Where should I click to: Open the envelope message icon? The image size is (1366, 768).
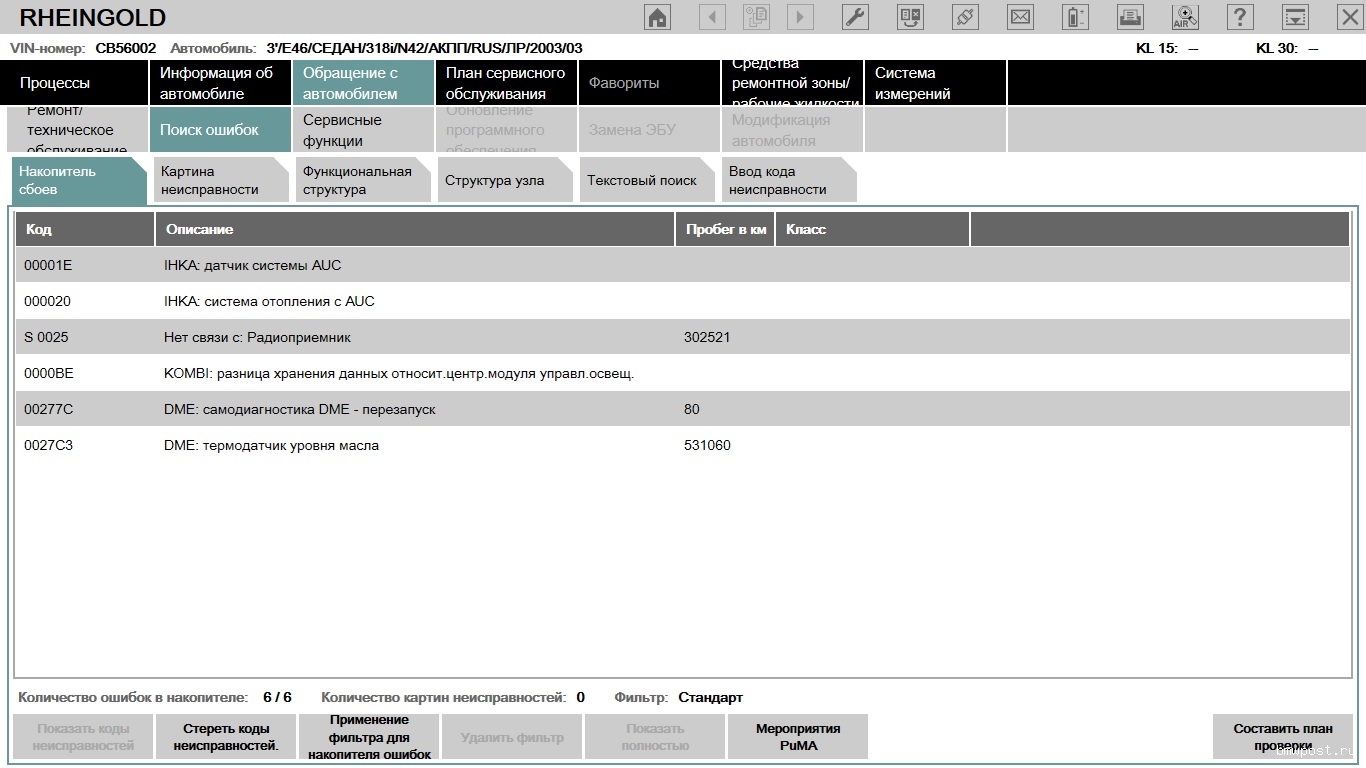pyautogui.click(x=1020, y=17)
